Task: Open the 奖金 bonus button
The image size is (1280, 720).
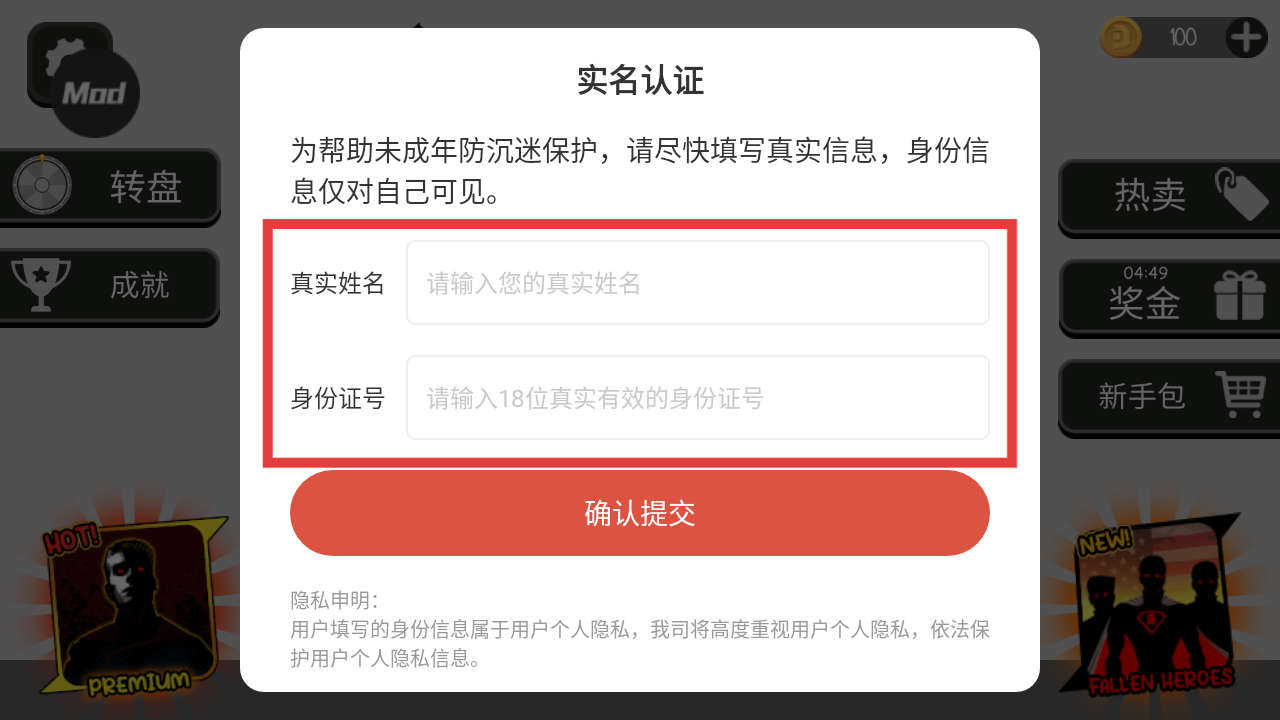Action: tap(1169, 297)
